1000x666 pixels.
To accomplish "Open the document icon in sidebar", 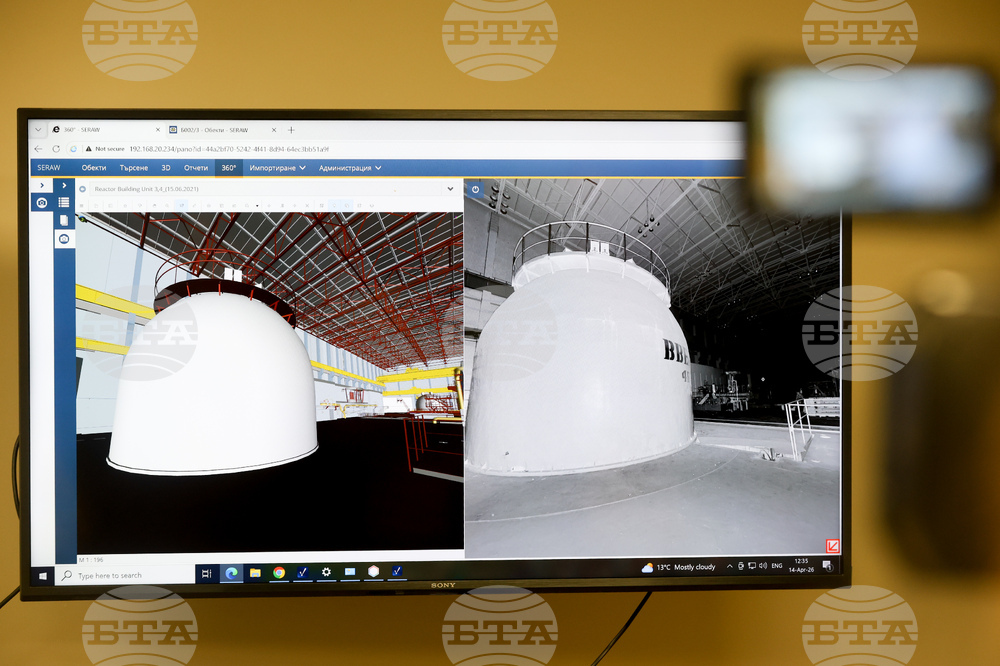I will point(64,220).
